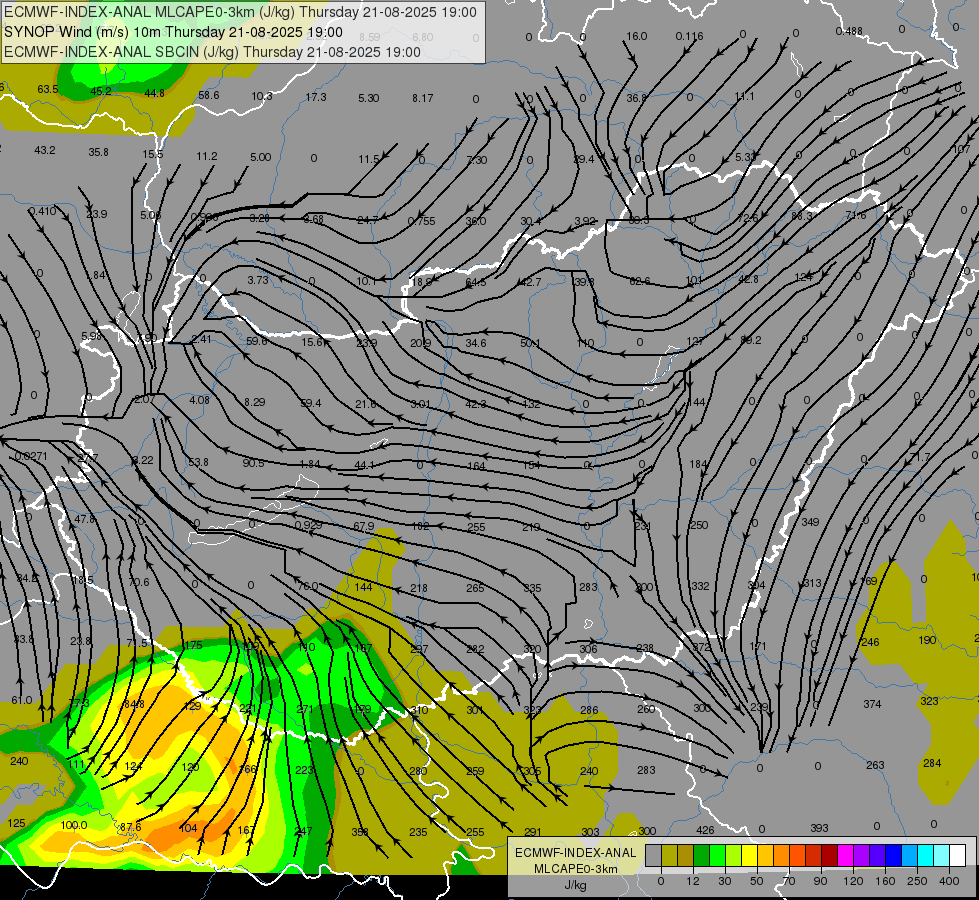This screenshot has height=900, width=979.
Task: Click the legend label ECMWF-INDEX-ANAL
Action: [x=575, y=853]
